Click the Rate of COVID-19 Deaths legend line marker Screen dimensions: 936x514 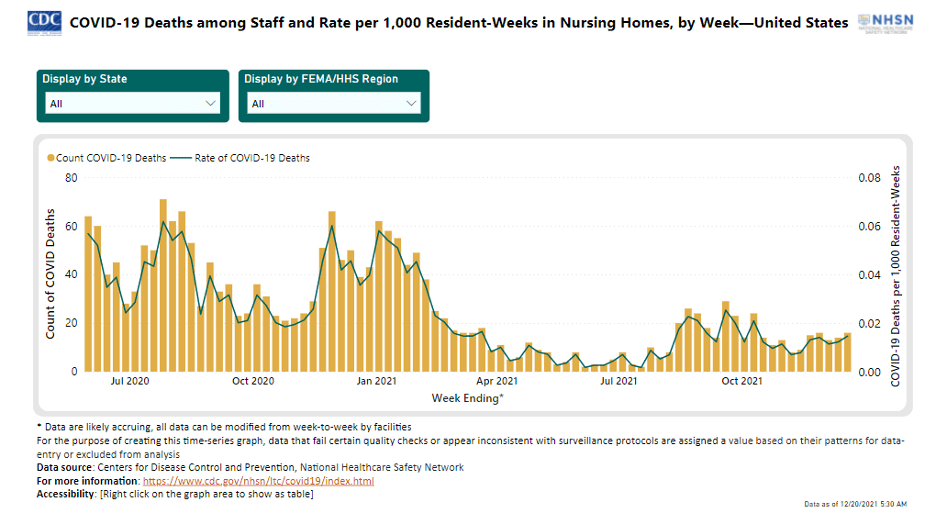tap(180, 158)
